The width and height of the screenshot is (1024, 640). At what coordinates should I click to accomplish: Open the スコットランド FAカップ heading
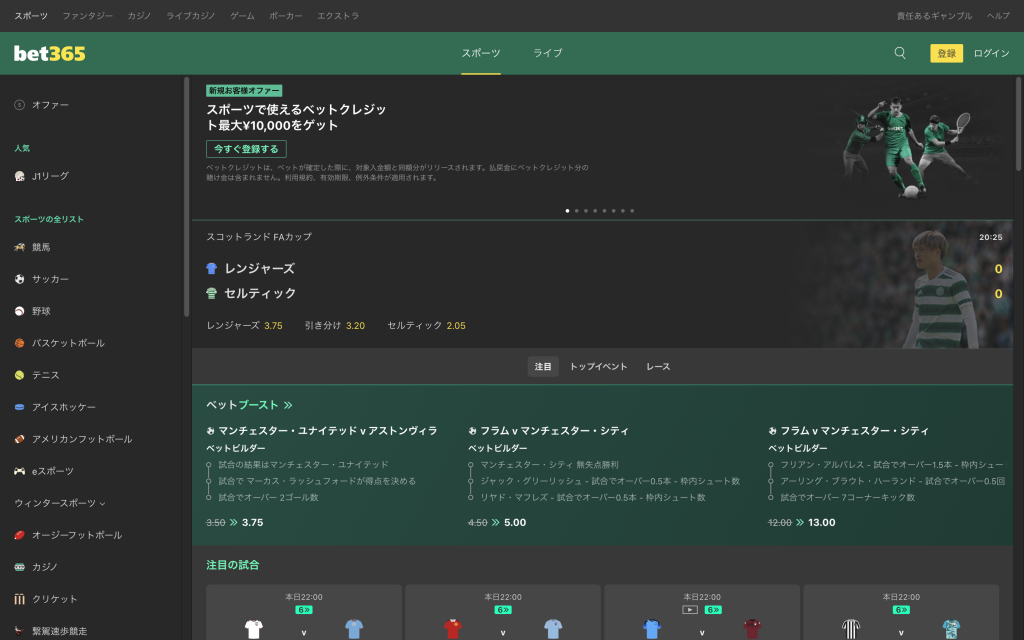coord(259,236)
